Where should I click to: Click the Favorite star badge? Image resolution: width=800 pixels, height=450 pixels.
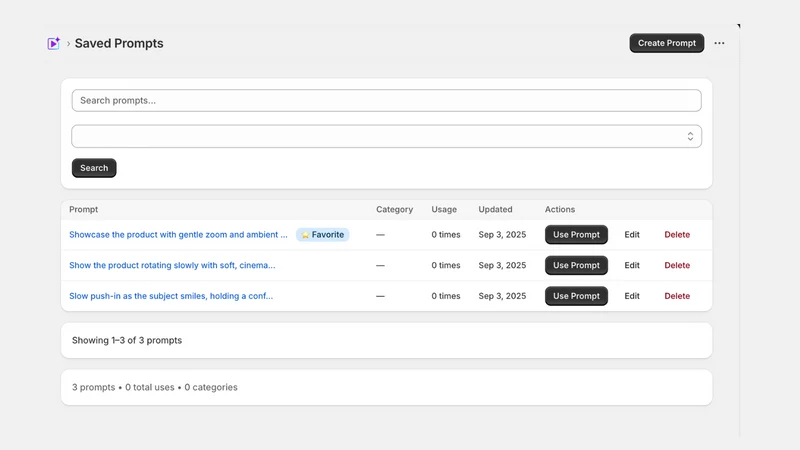[x=322, y=235]
